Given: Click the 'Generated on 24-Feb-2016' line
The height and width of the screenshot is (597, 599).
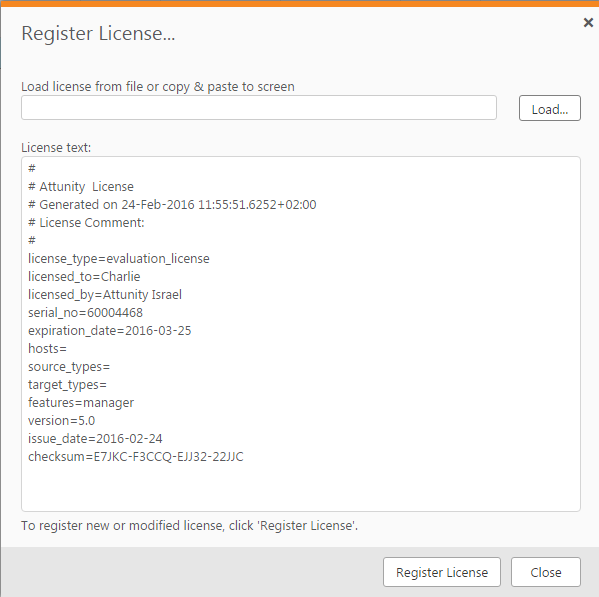Looking at the screenshot, I should [x=172, y=205].
